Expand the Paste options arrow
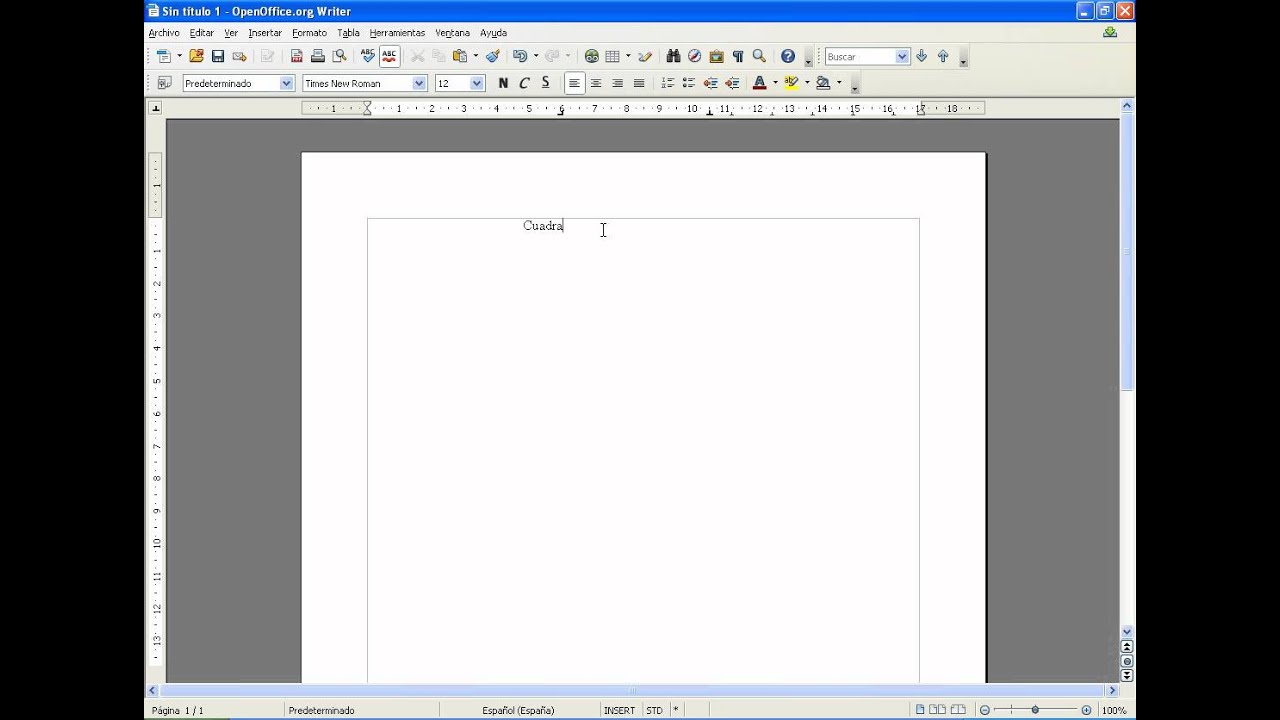The height and width of the screenshot is (720, 1280). coord(475,57)
